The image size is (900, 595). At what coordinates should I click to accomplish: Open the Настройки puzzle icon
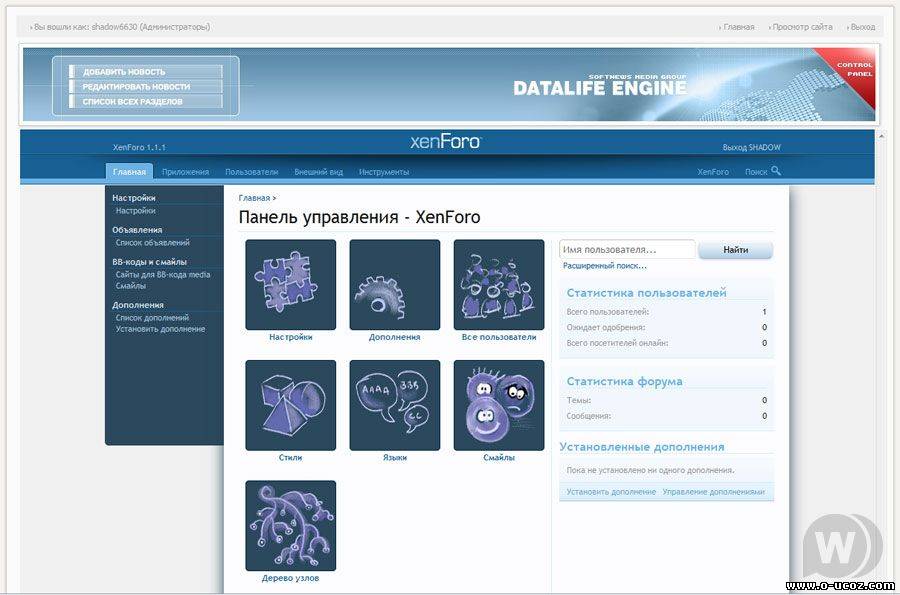(290, 285)
